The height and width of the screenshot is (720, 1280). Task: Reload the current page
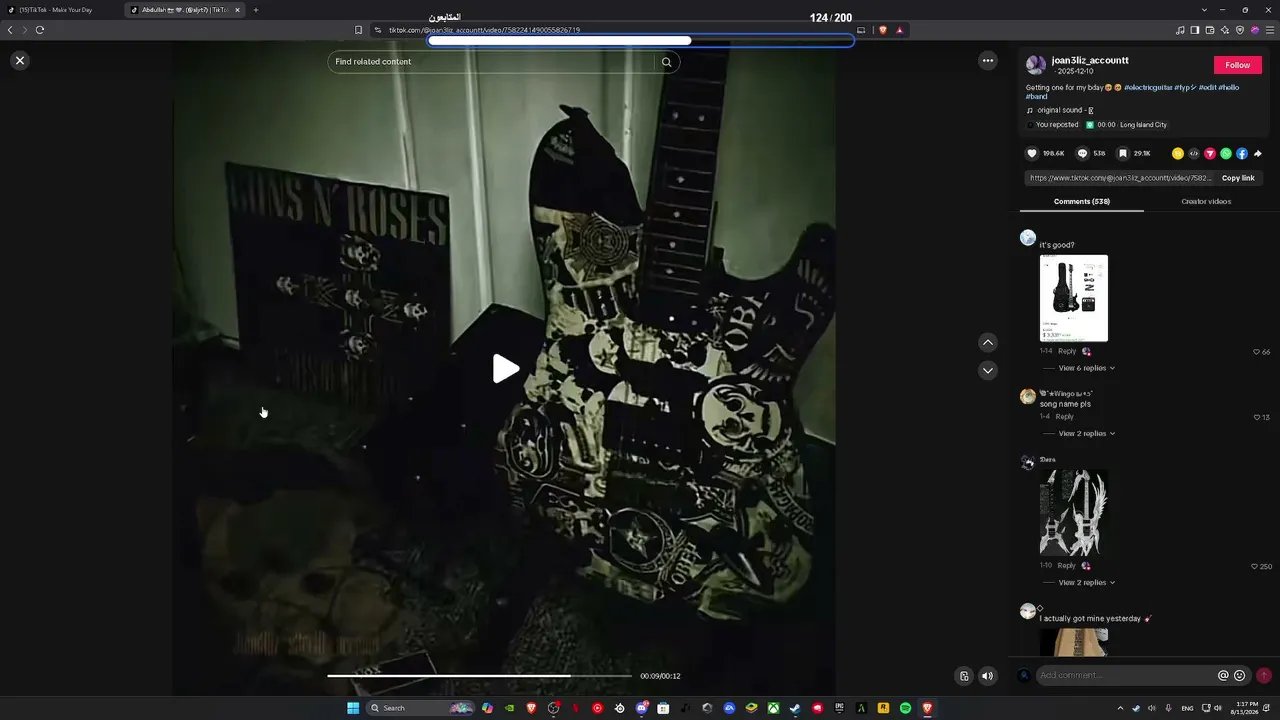[x=40, y=30]
